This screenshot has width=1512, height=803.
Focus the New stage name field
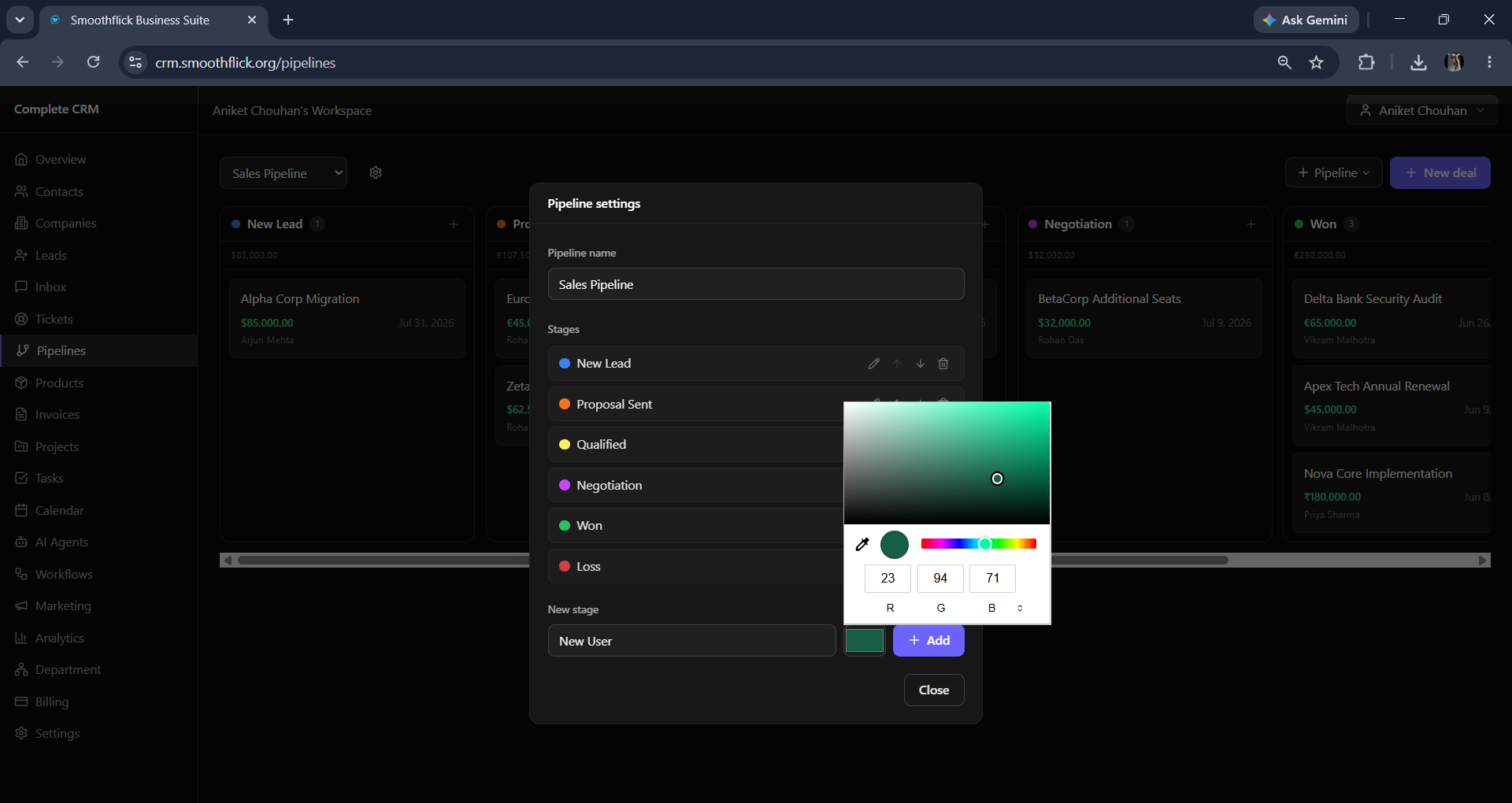(691, 641)
